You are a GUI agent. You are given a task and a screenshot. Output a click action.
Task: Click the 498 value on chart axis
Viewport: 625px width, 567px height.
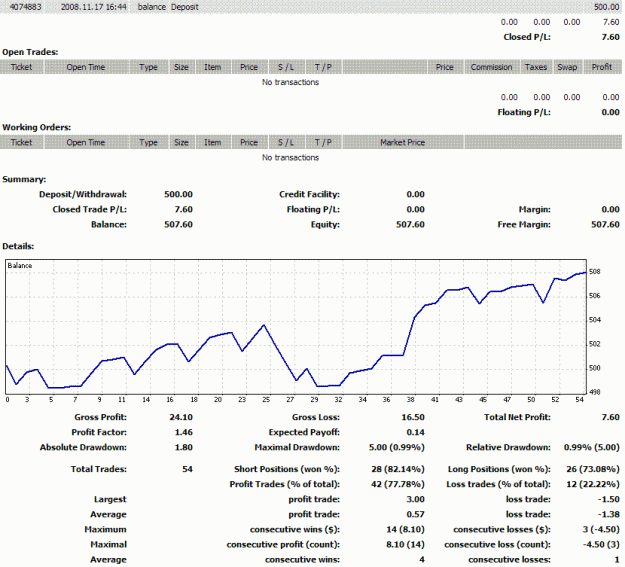pyautogui.click(x=595, y=392)
